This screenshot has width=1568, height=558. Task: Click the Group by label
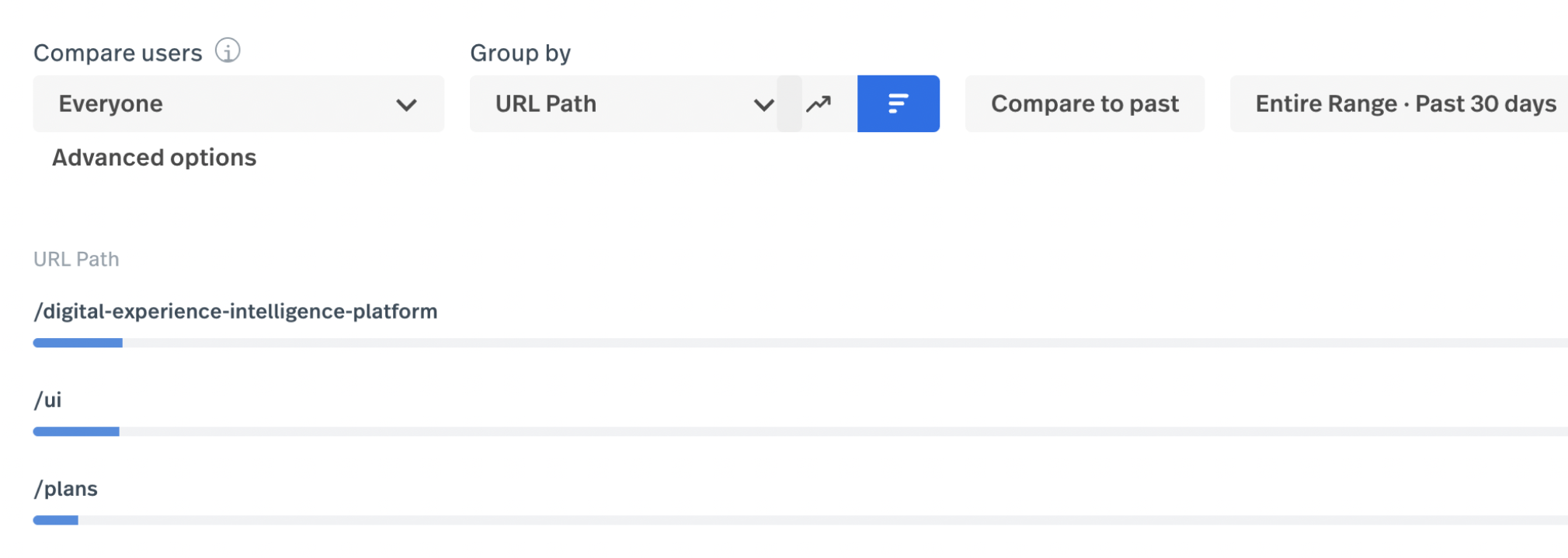tap(520, 53)
